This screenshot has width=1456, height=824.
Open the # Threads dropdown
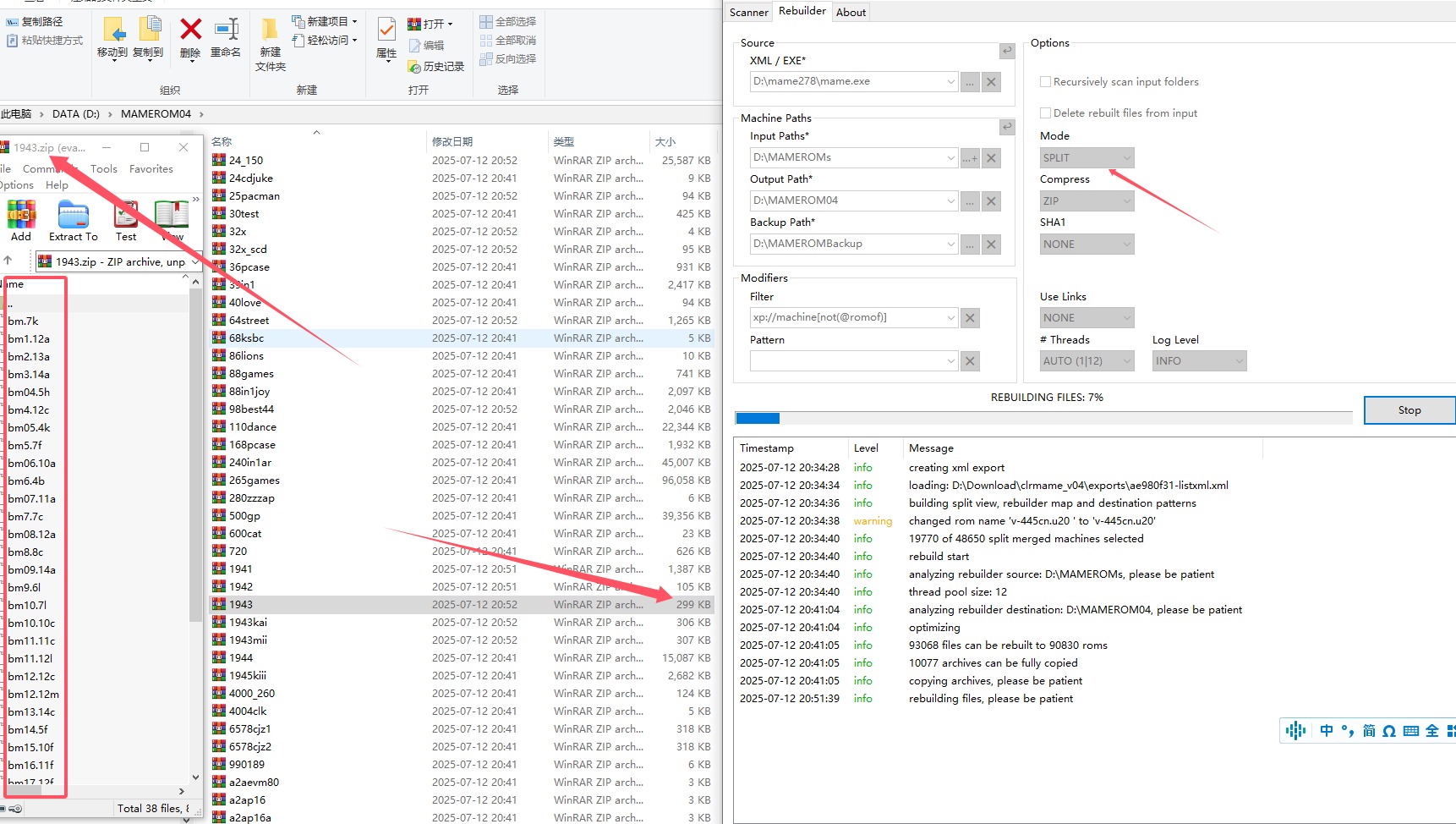(1087, 361)
